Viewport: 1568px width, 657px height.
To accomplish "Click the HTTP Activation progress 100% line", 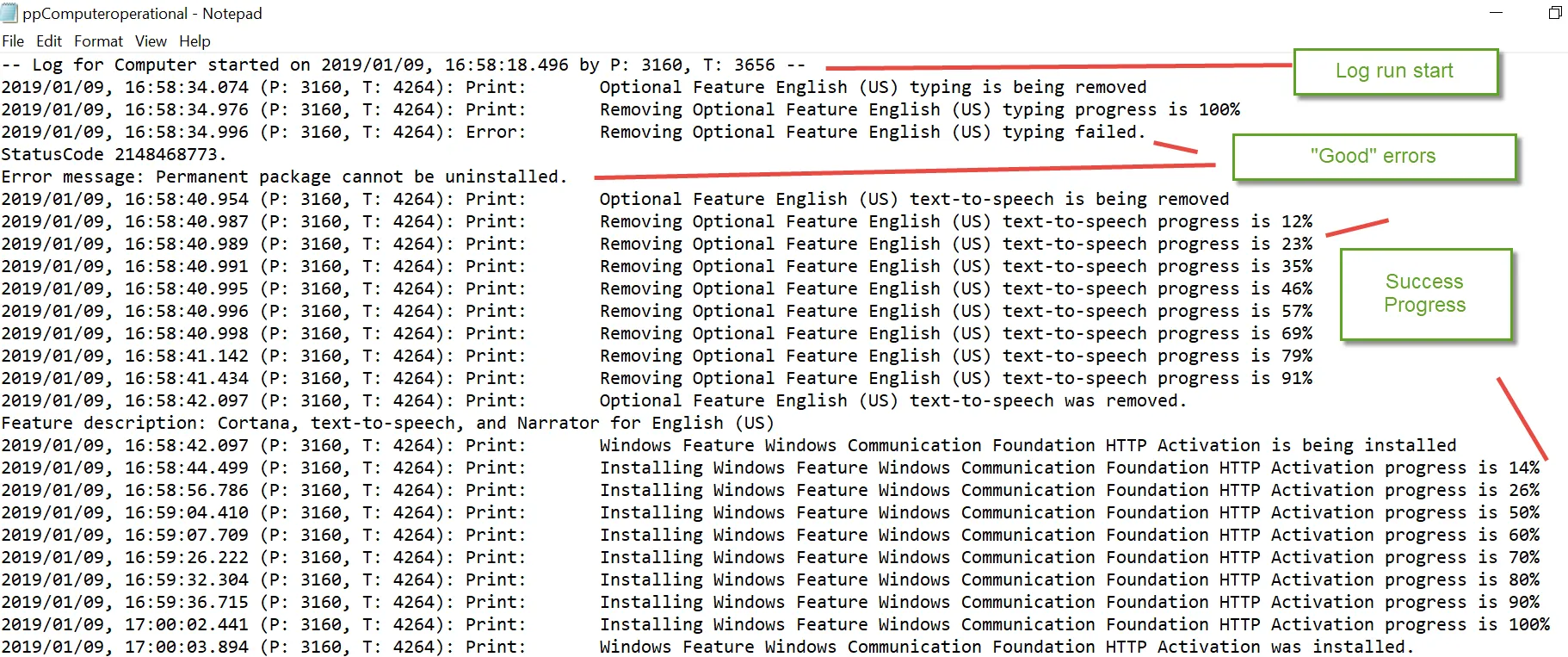I will [x=775, y=624].
